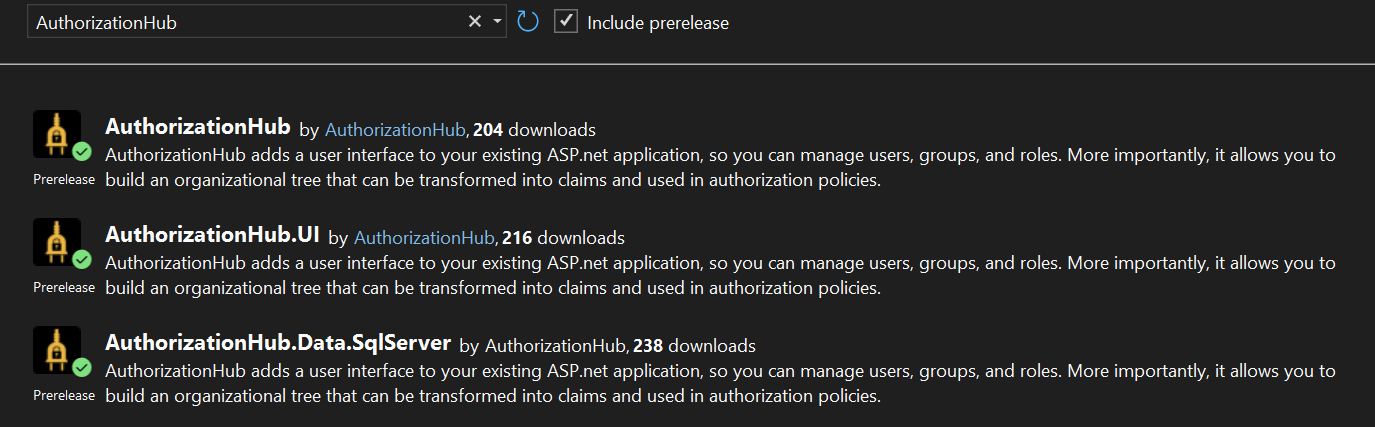The width and height of the screenshot is (1375, 427).
Task: Refresh the package search results
Action: (528, 21)
